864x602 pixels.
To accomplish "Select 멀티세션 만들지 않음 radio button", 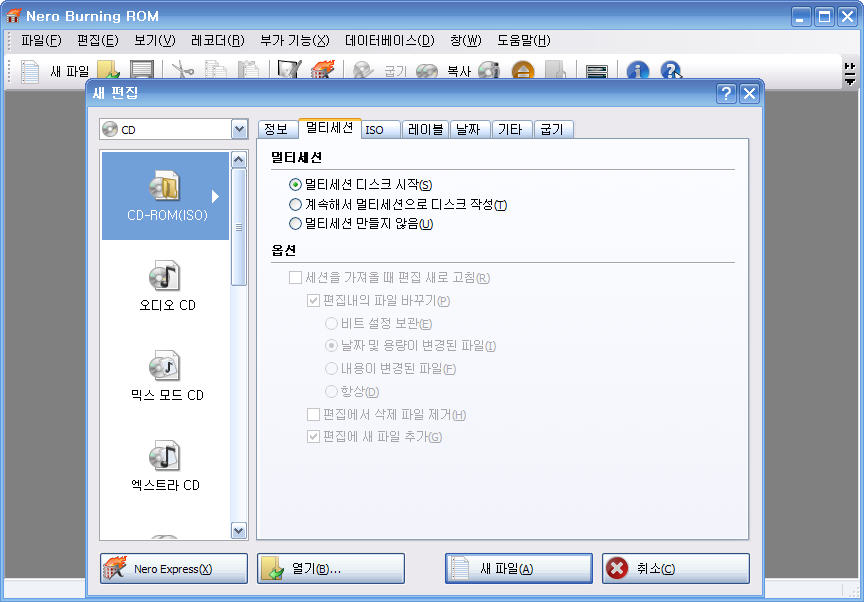I will [295, 224].
